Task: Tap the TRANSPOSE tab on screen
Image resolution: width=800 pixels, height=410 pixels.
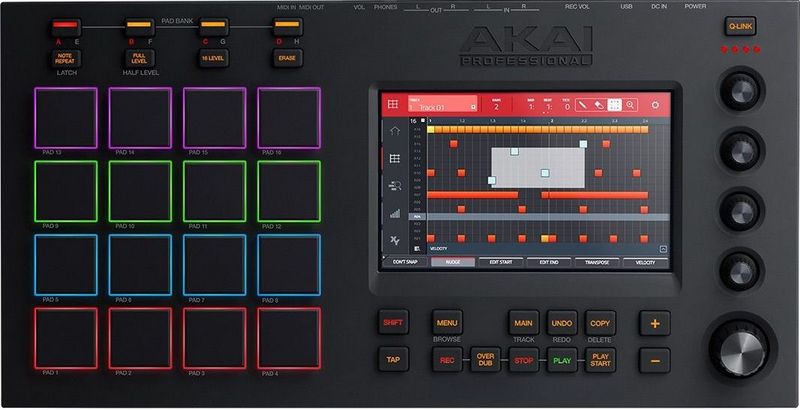Action: (597, 262)
